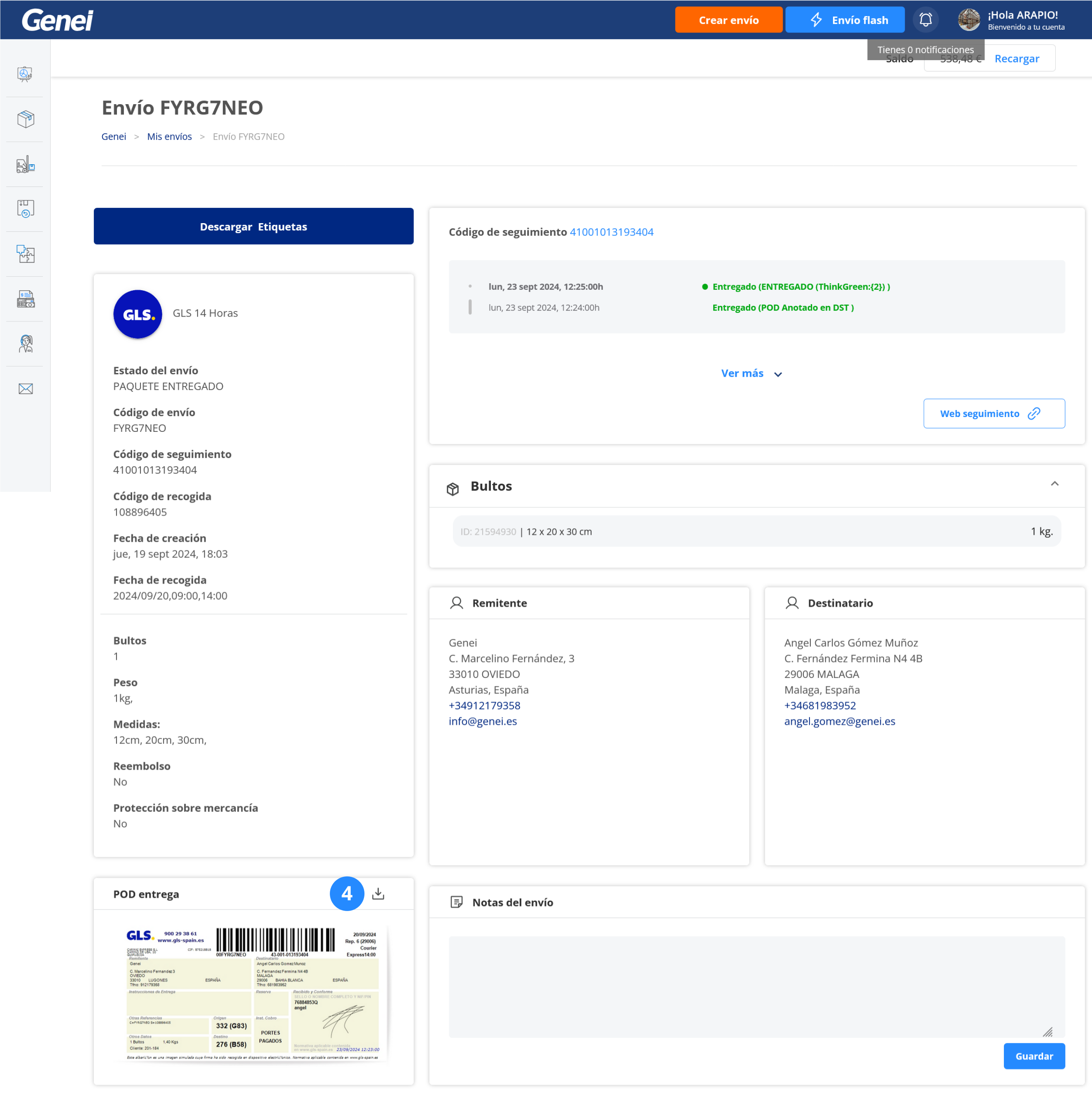Email recipient angel.gomez@genei.es
The width and height of the screenshot is (1092, 1093).
(840, 721)
